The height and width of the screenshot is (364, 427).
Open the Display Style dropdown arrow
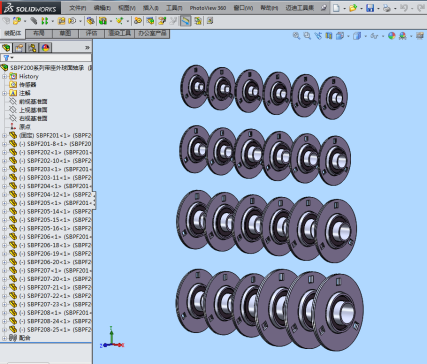(366, 36)
